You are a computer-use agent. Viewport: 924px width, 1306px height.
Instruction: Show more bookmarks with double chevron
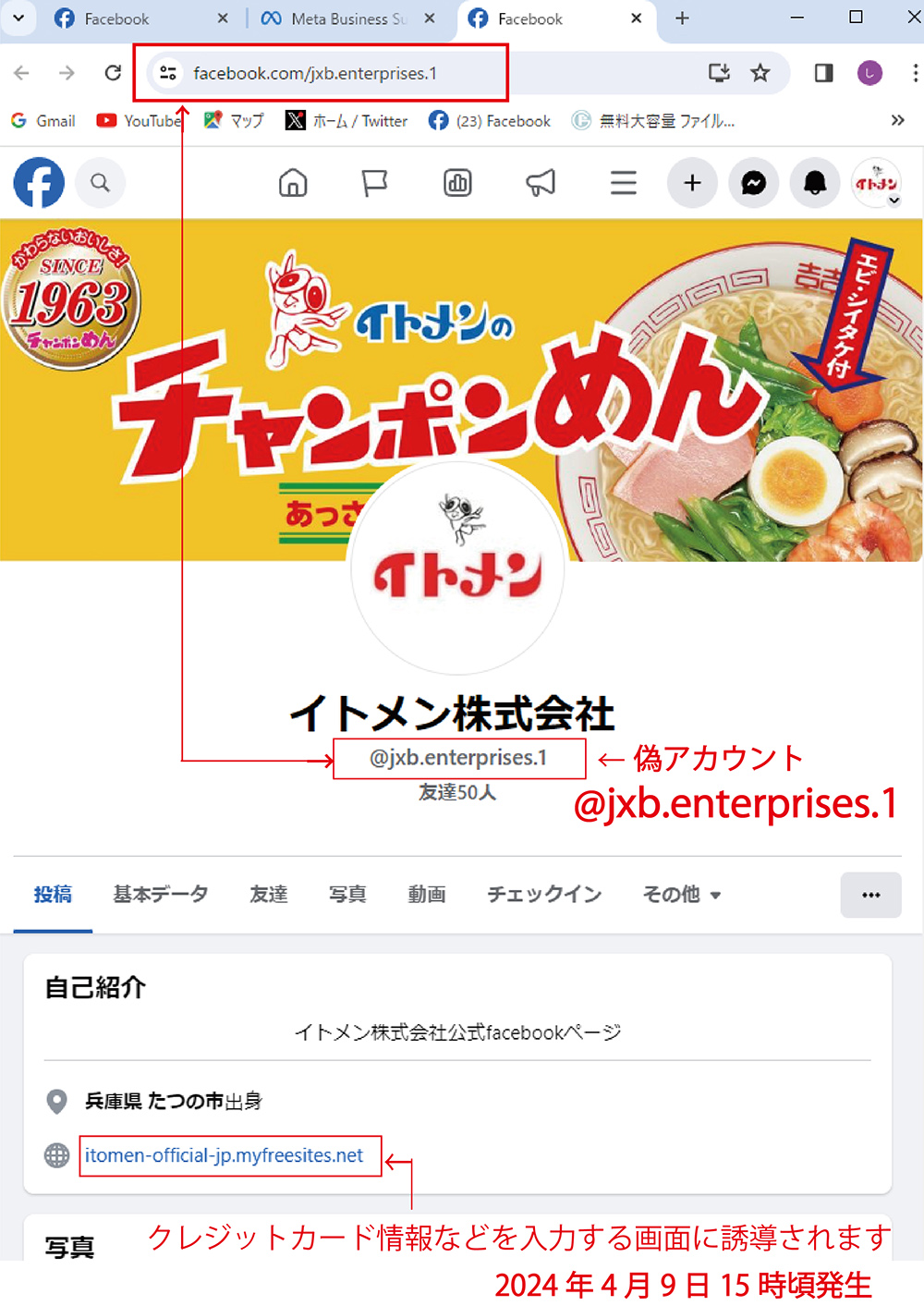pos(897,120)
